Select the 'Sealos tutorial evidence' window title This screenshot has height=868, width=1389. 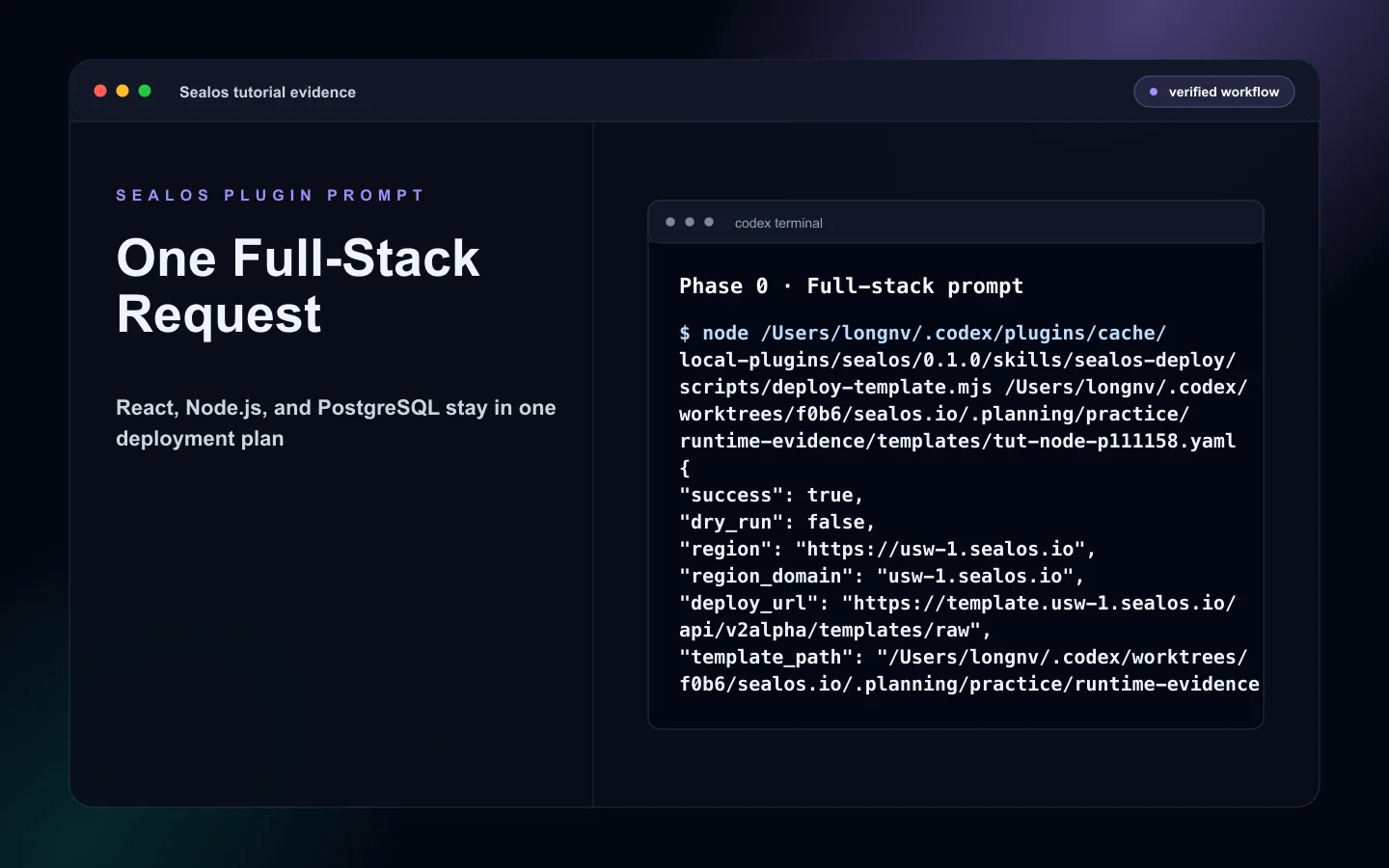click(x=267, y=93)
